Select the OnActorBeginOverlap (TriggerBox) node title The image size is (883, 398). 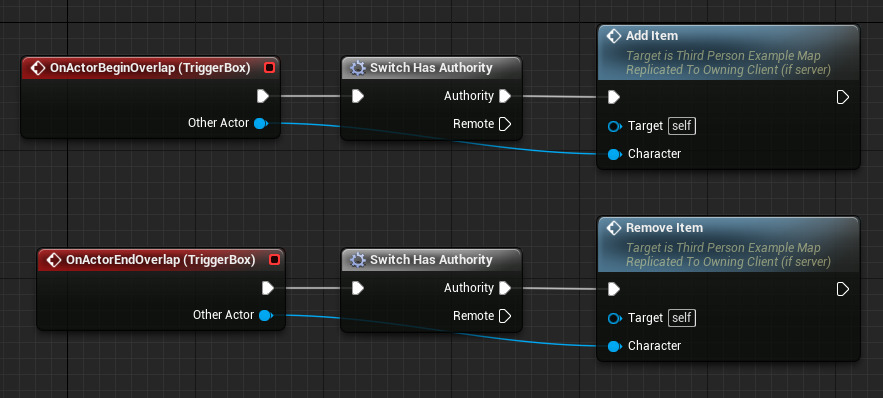[x=150, y=68]
